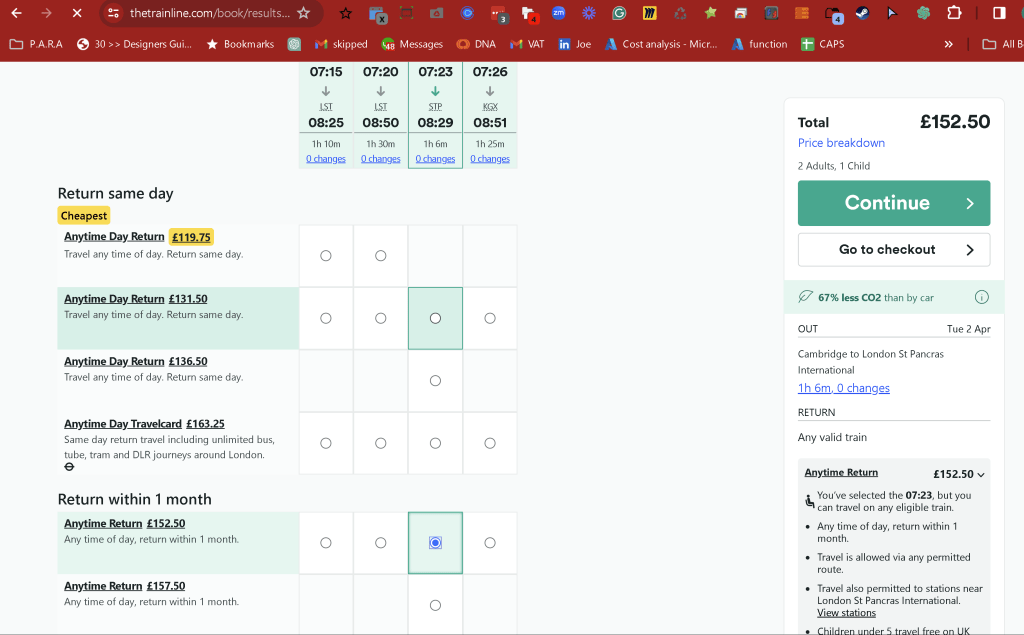Click Go to checkout
The width and height of the screenshot is (1024, 635).
[x=893, y=250]
